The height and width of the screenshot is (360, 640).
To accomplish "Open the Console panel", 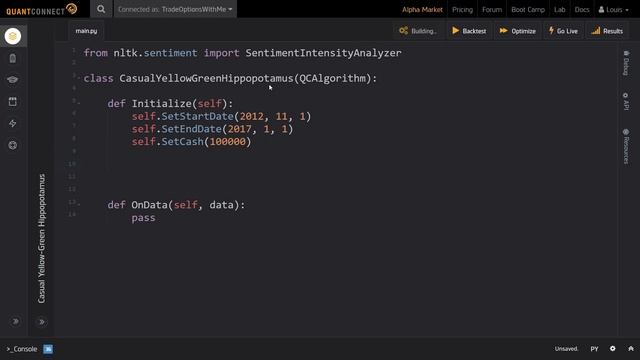I will (22, 349).
